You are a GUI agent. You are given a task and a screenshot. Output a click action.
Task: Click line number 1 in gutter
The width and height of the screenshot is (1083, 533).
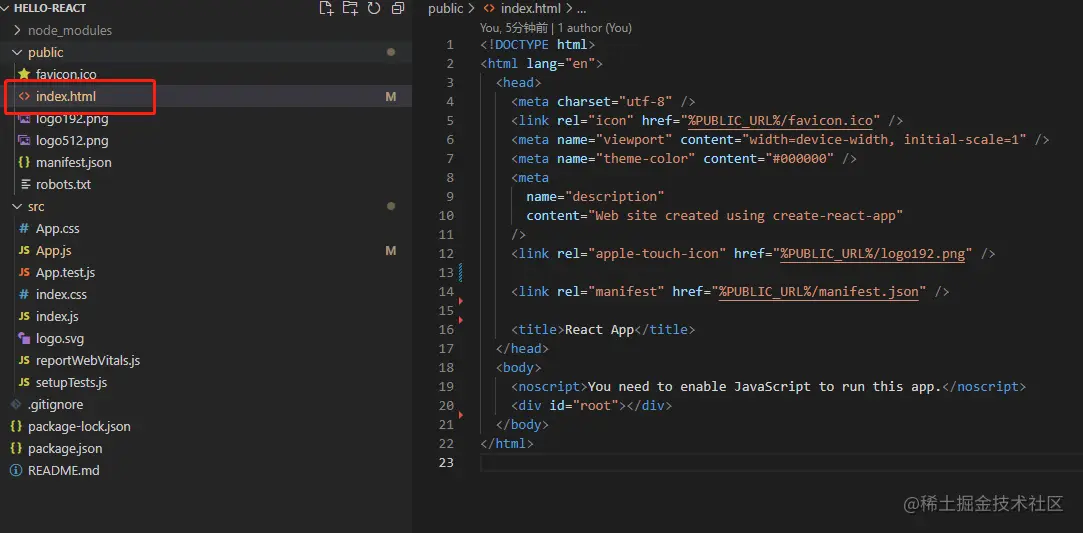pyautogui.click(x=450, y=45)
